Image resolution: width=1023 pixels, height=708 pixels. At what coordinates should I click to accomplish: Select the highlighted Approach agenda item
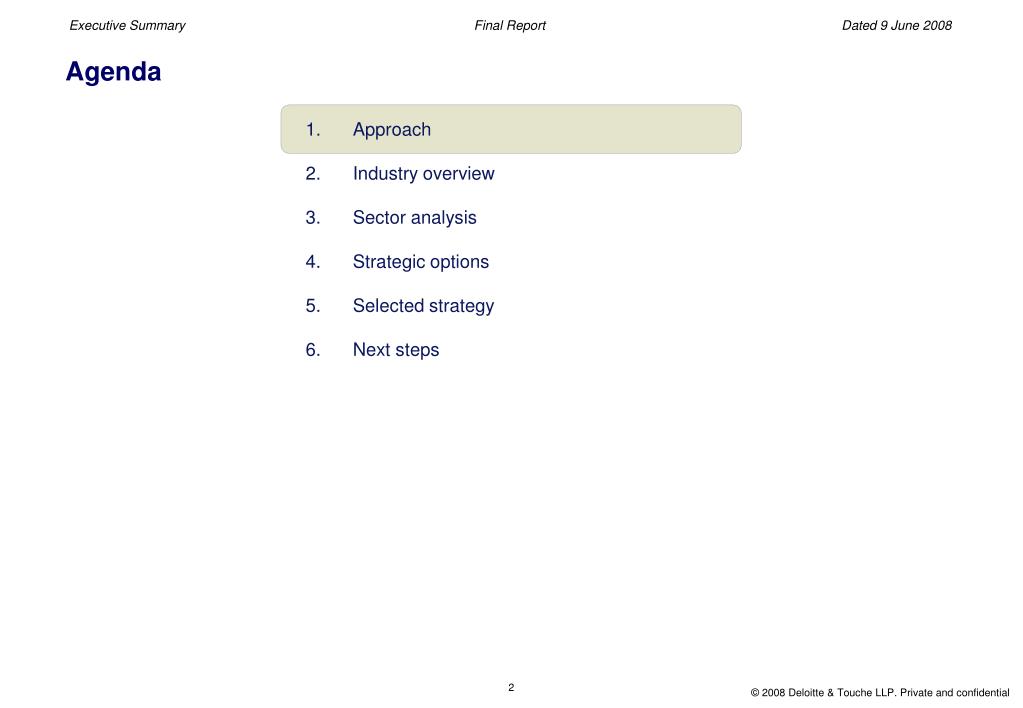pyautogui.click(x=511, y=129)
